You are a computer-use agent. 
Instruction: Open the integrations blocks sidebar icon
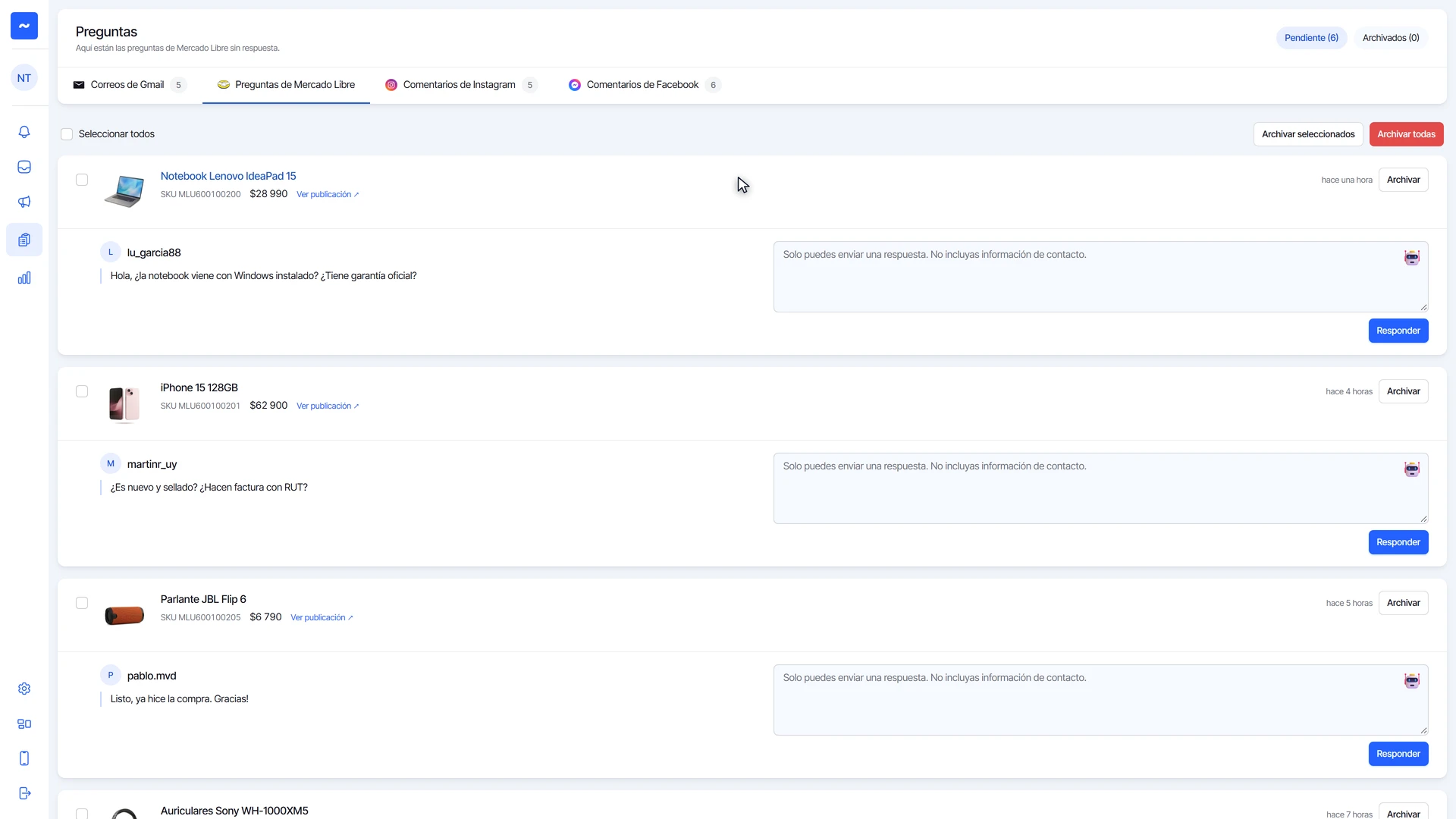click(x=24, y=723)
